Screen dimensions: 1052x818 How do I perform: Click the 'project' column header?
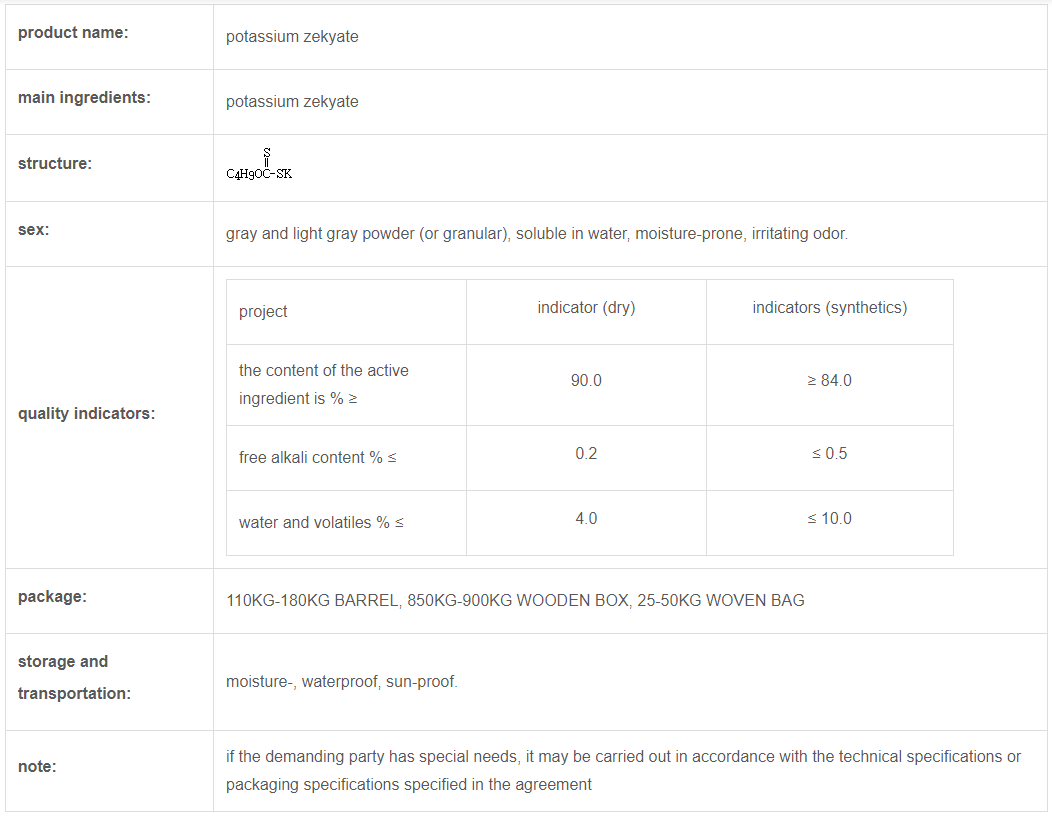[x=263, y=312]
